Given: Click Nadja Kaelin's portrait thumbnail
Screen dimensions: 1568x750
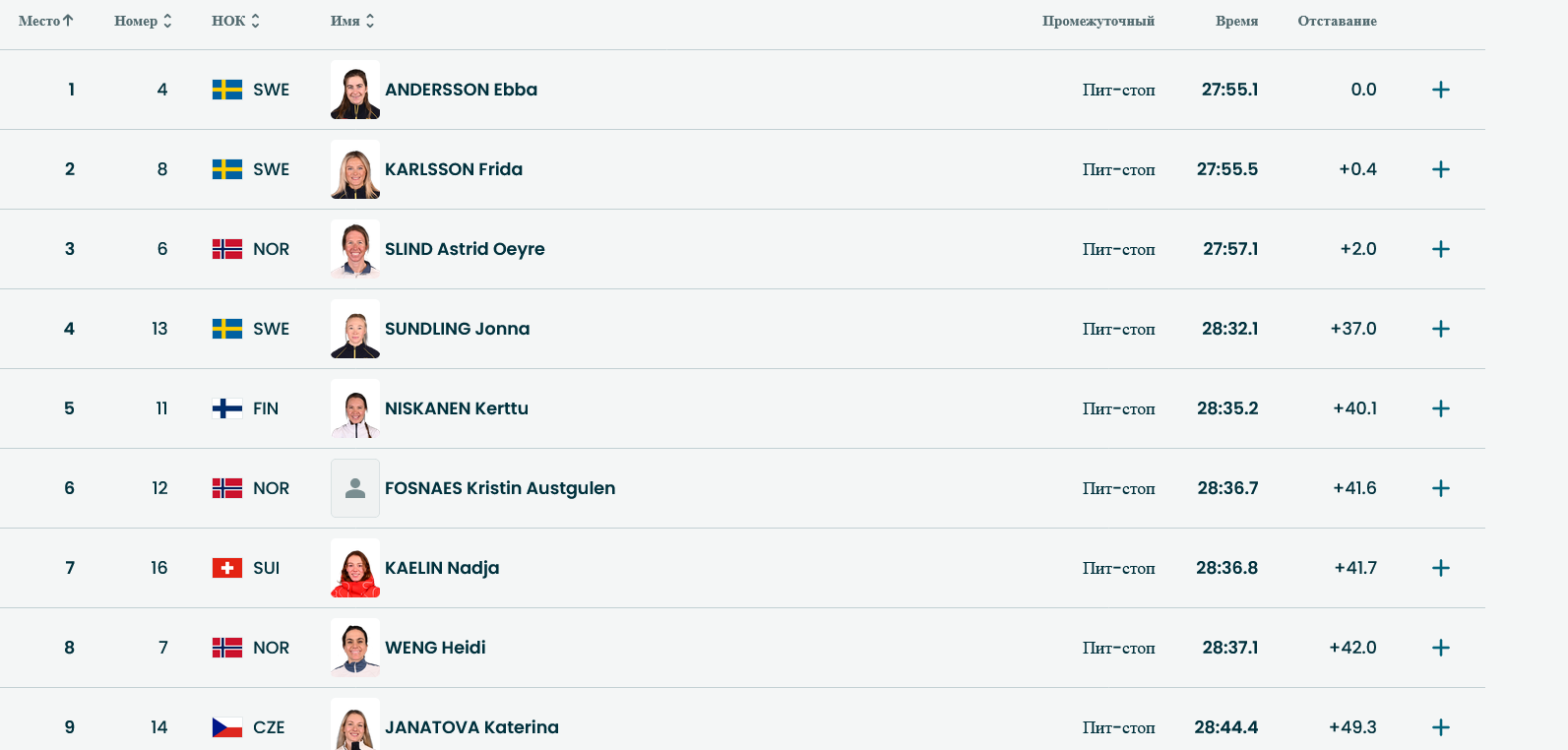Looking at the screenshot, I should (x=355, y=568).
